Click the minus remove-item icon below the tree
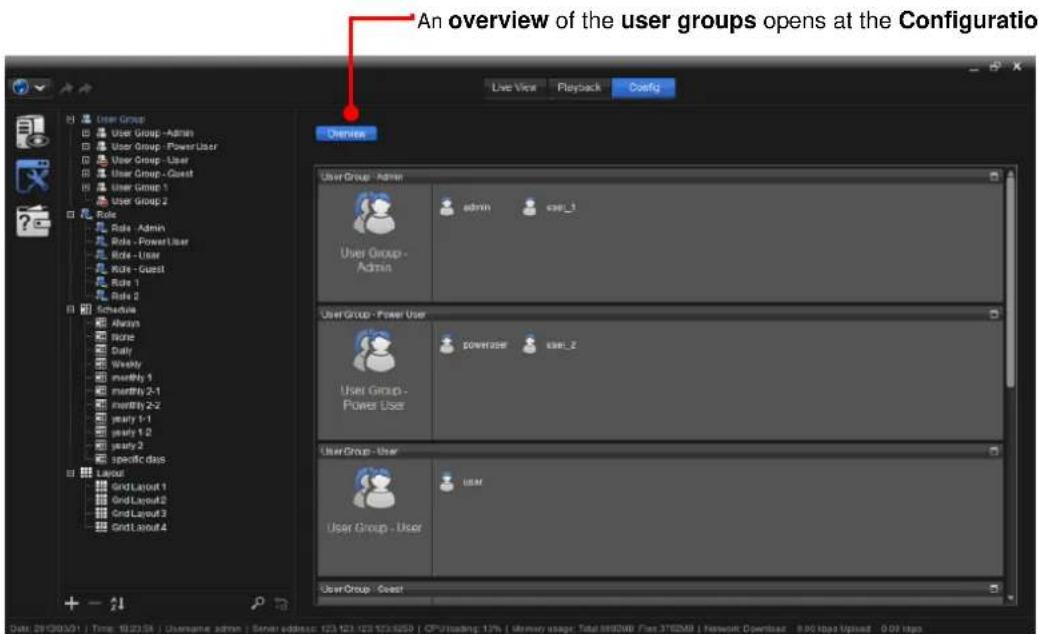Screen dimensions: 1039x634 click(x=94, y=603)
